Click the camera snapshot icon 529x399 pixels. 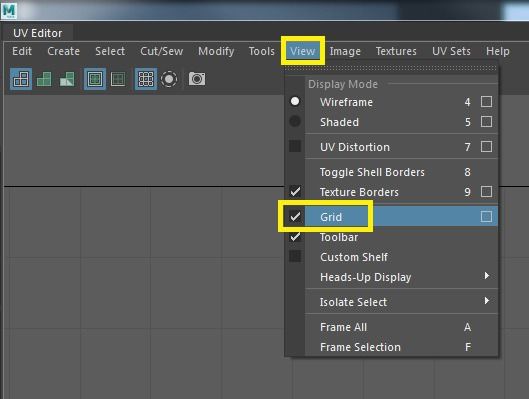point(197,79)
